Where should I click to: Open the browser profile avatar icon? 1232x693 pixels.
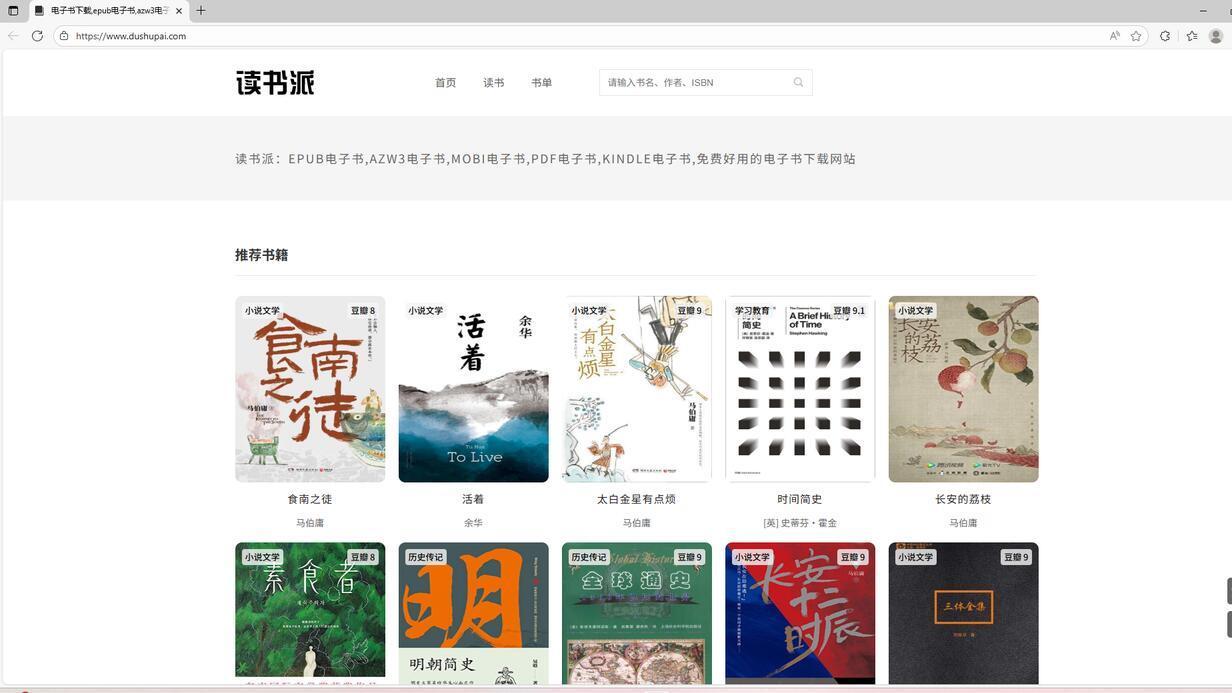coord(1216,36)
